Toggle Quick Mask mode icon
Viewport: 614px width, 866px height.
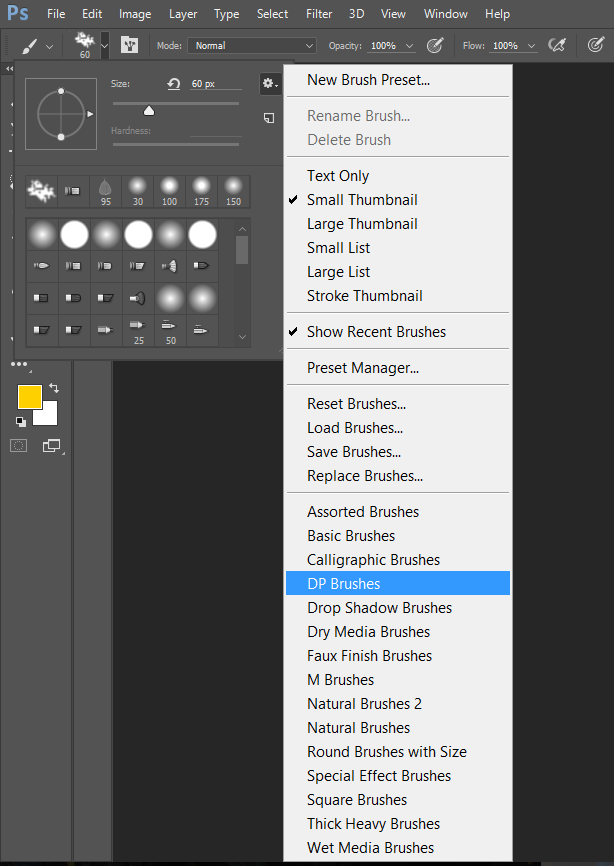tap(18, 446)
